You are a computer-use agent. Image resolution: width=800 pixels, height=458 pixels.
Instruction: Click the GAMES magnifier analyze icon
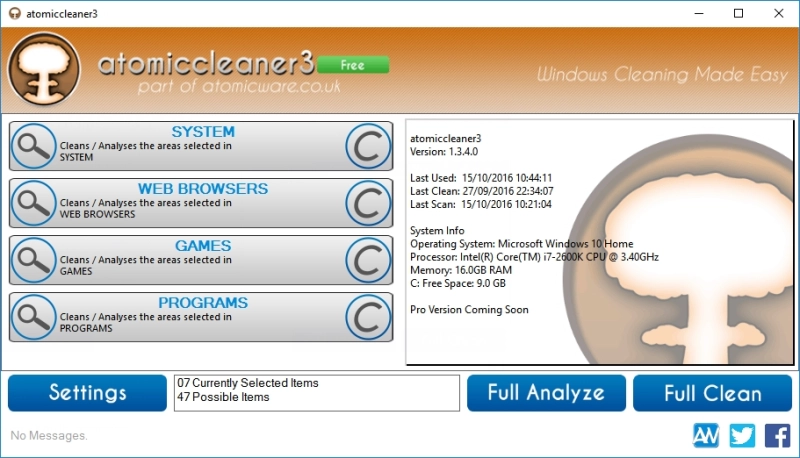34,260
